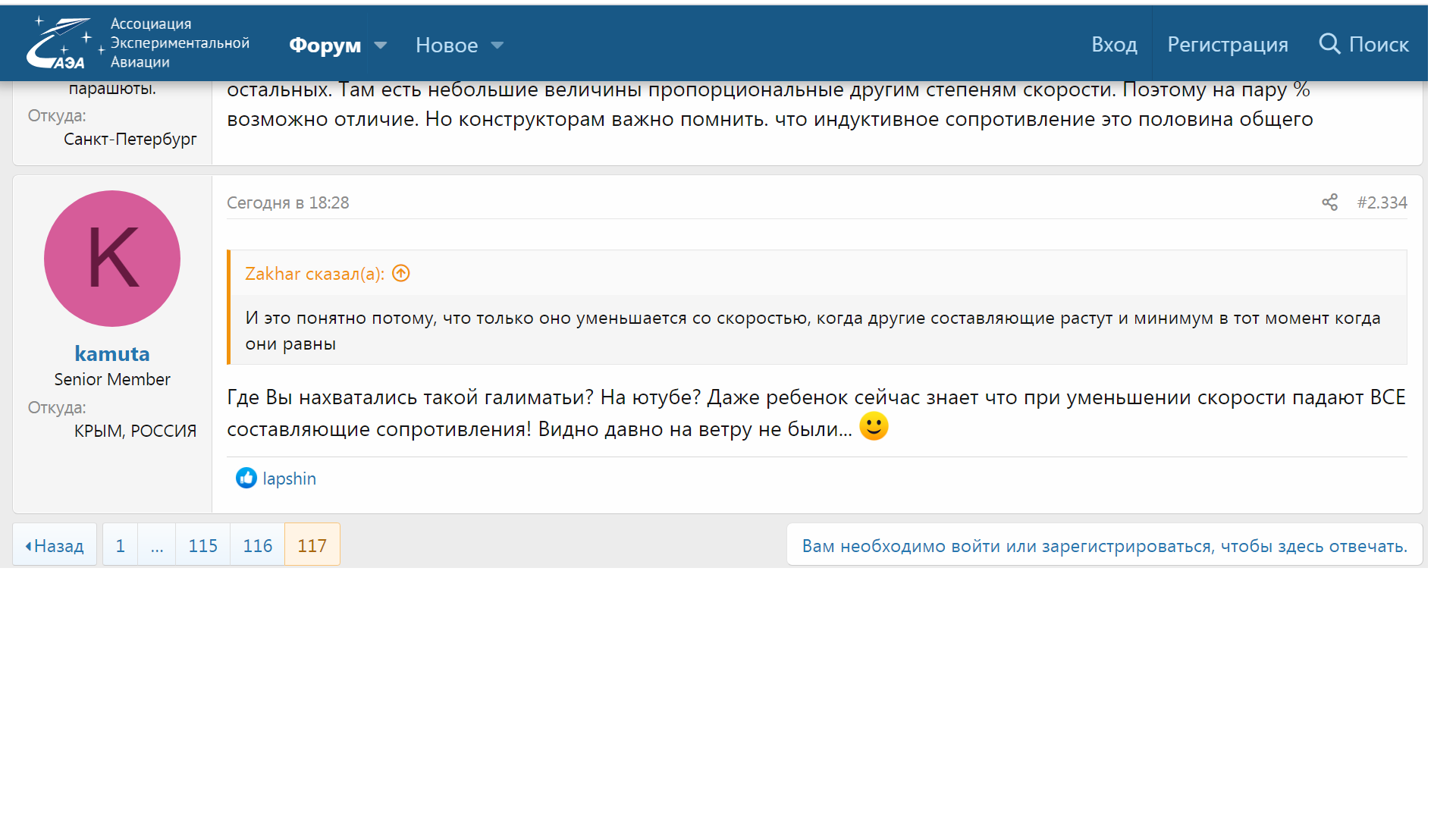The width and height of the screenshot is (1456, 819).
Task: Expand the Форум dropdown arrow
Action: point(381,45)
